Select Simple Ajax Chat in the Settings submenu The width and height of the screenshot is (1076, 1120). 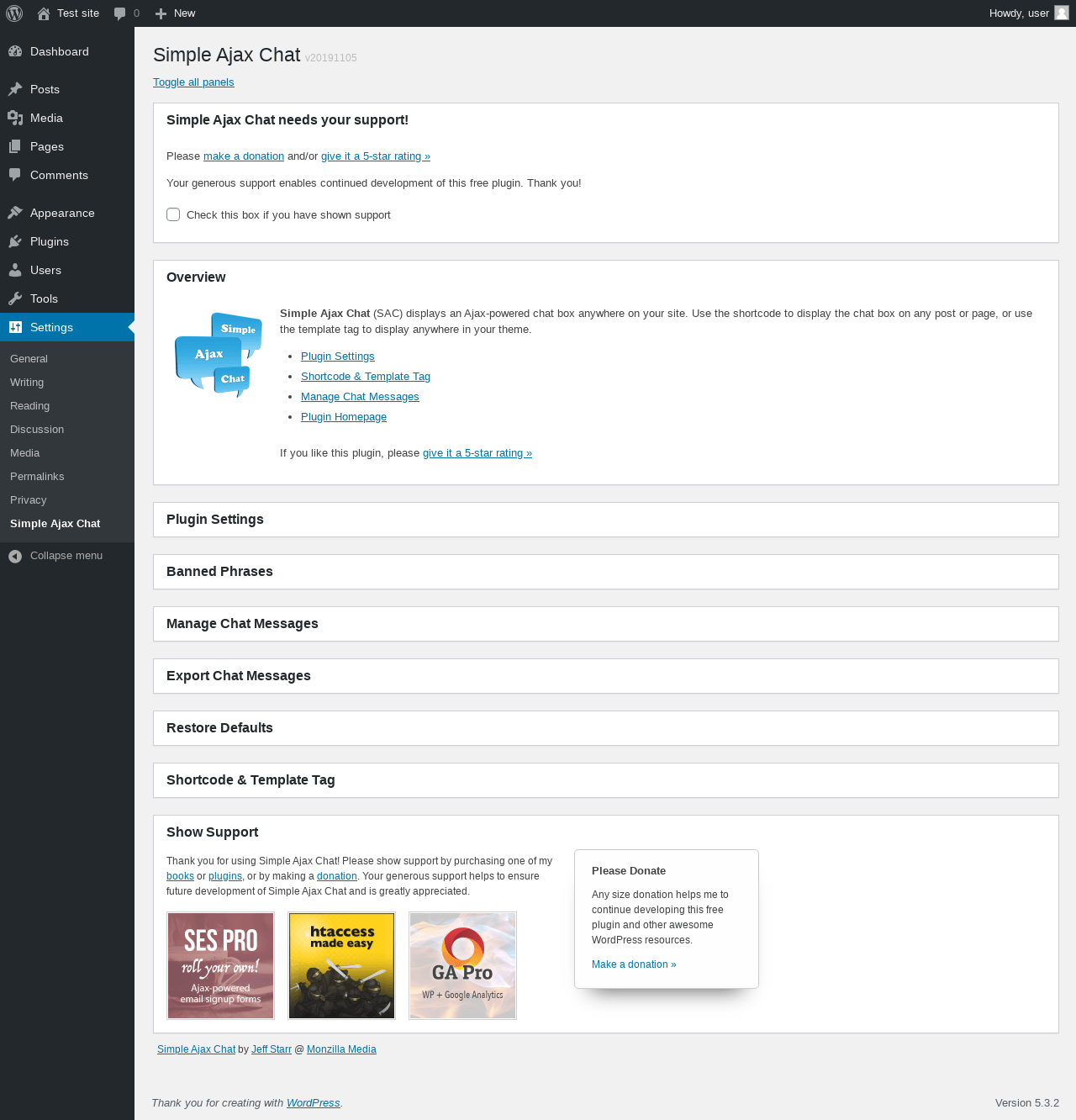tap(55, 524)
